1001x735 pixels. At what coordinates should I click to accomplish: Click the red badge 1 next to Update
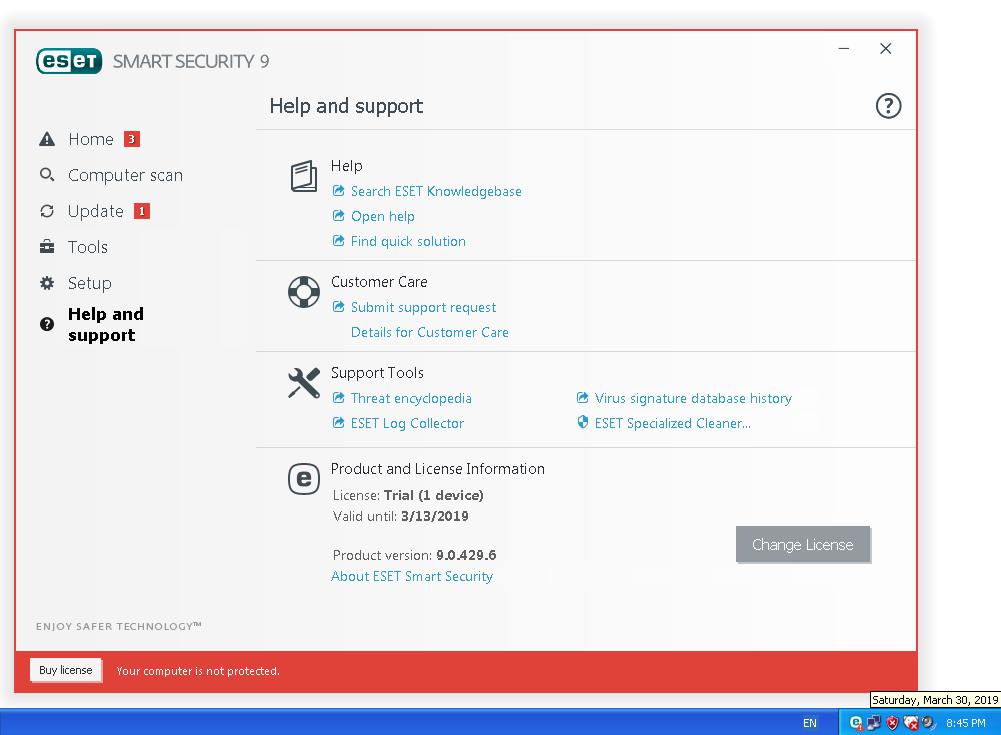(142, 211)
